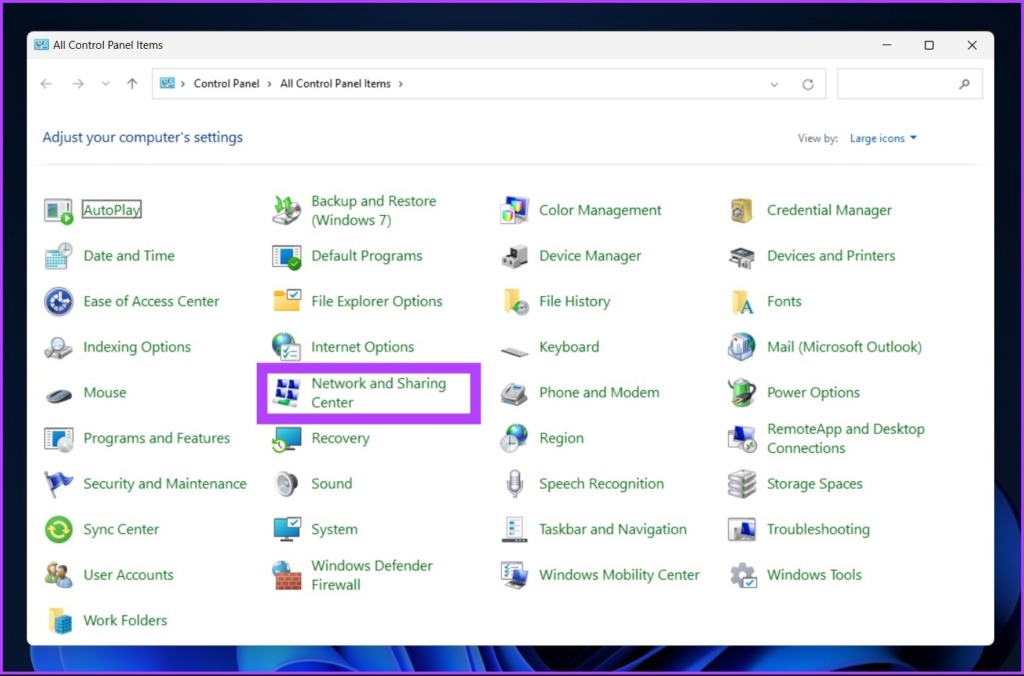Click the Power Options icon
The height and width of the screenshot is (676, 1024).
742,393
